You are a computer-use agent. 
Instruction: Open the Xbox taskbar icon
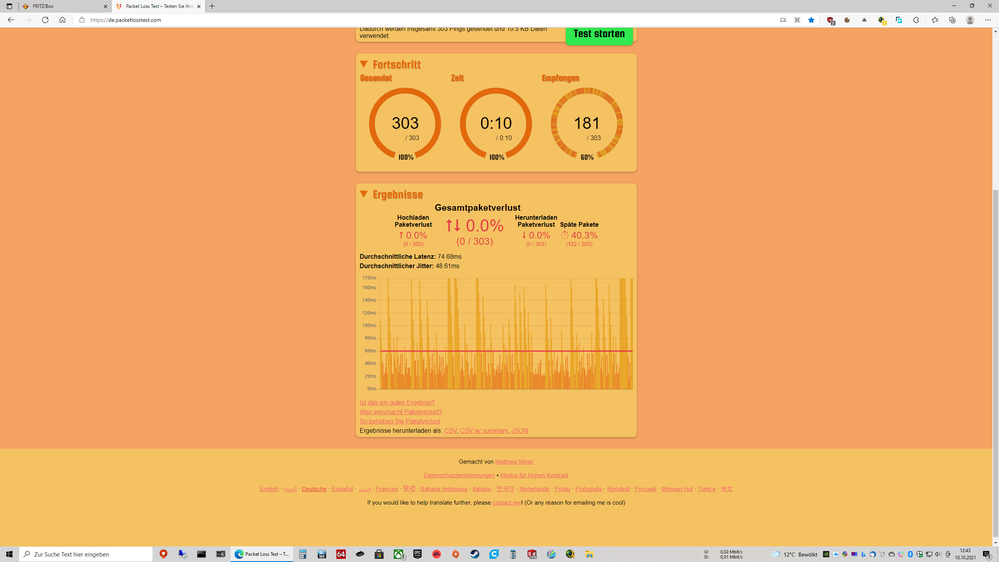pyautogui.click(x=398, y=554)
